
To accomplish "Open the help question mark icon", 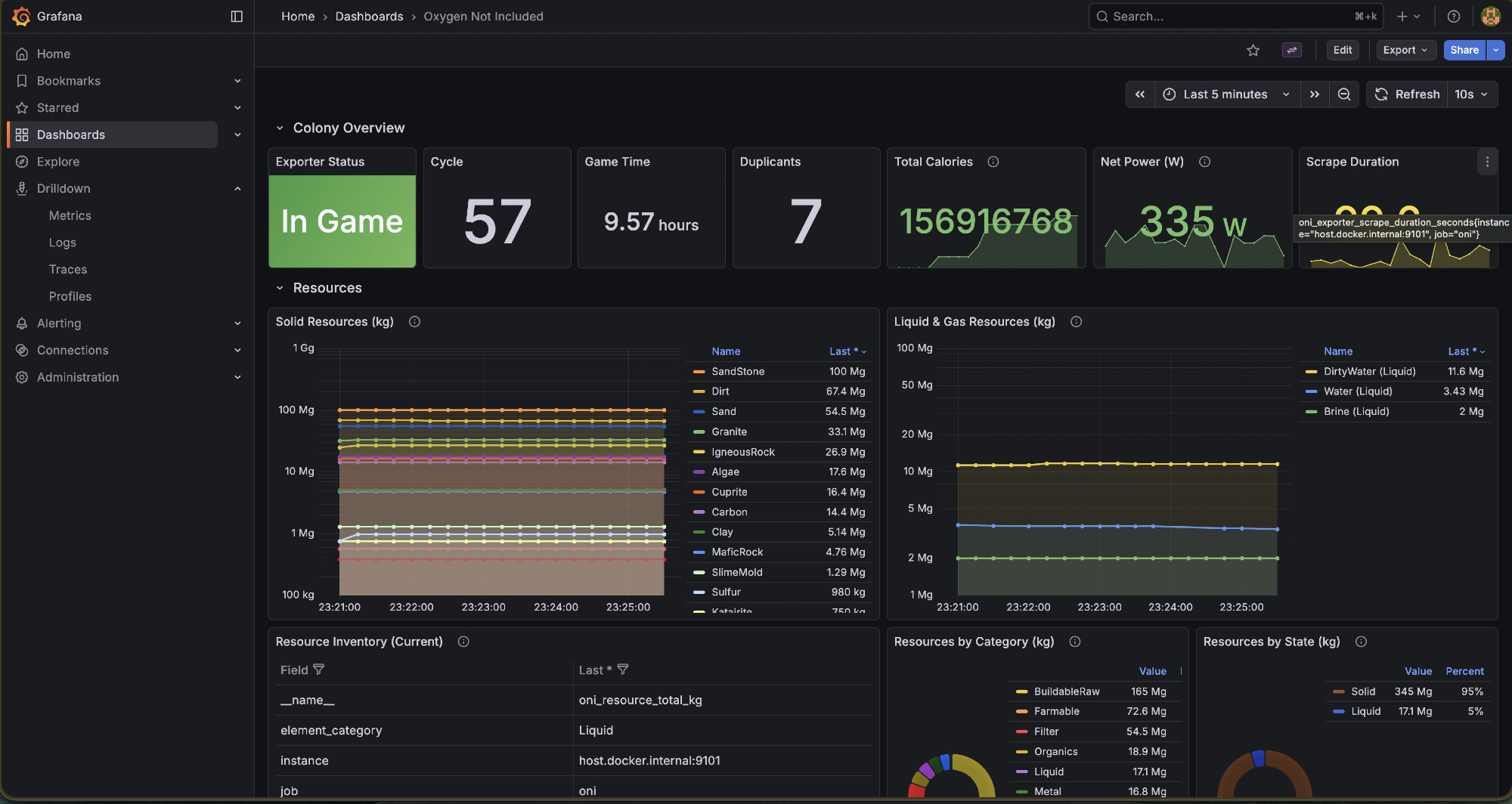I will point(1453,17).
